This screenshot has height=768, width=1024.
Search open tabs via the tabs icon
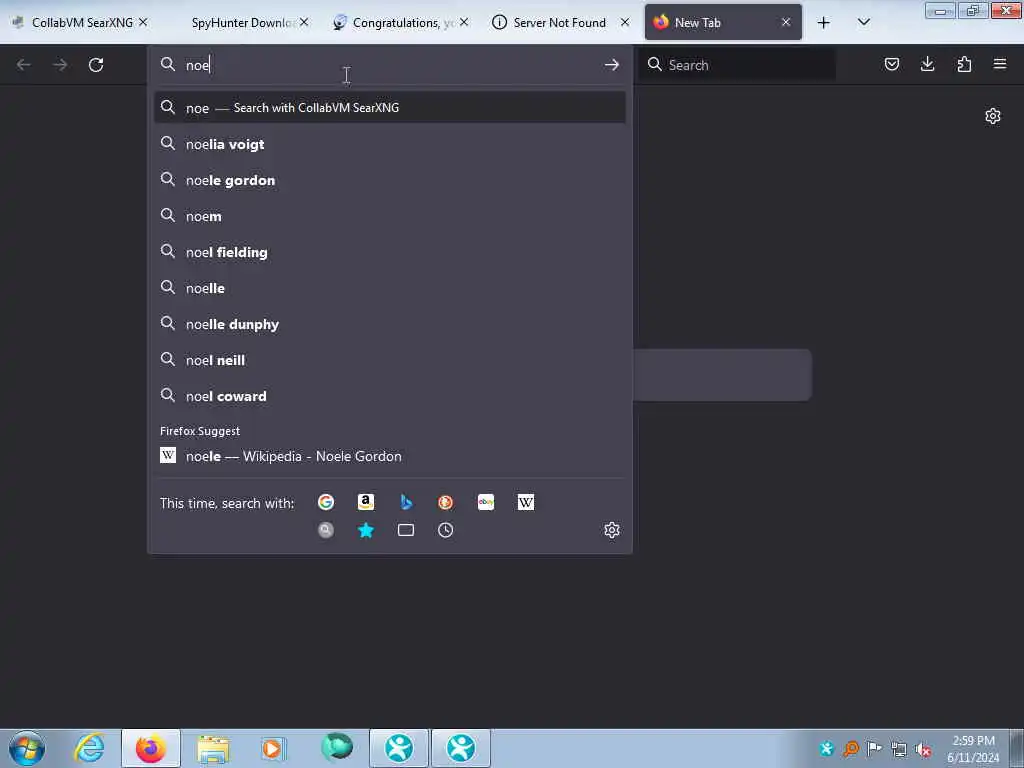point(406,530)
